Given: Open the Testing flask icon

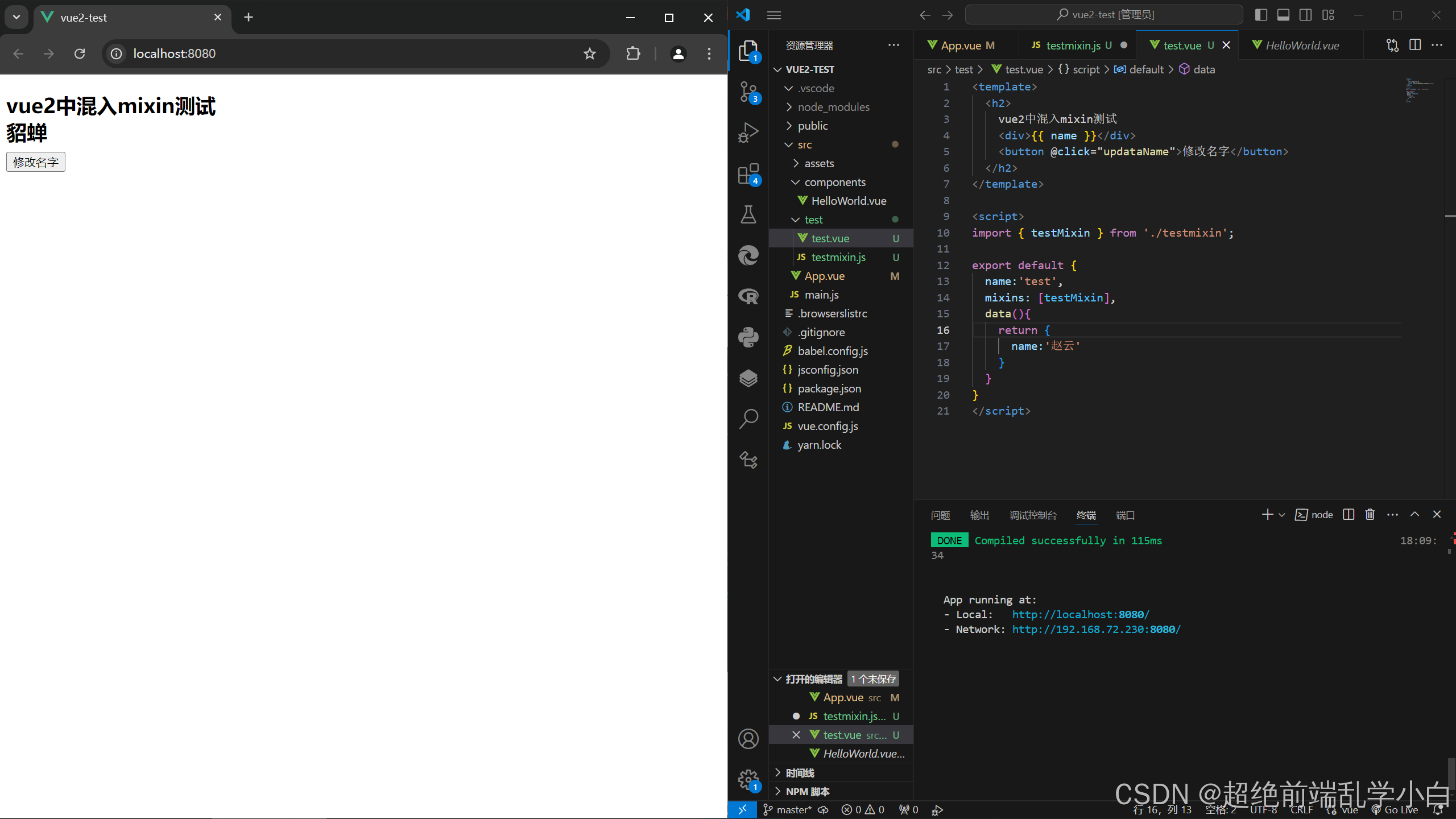Looking at the screenshot, I should (x=748, y=215).
